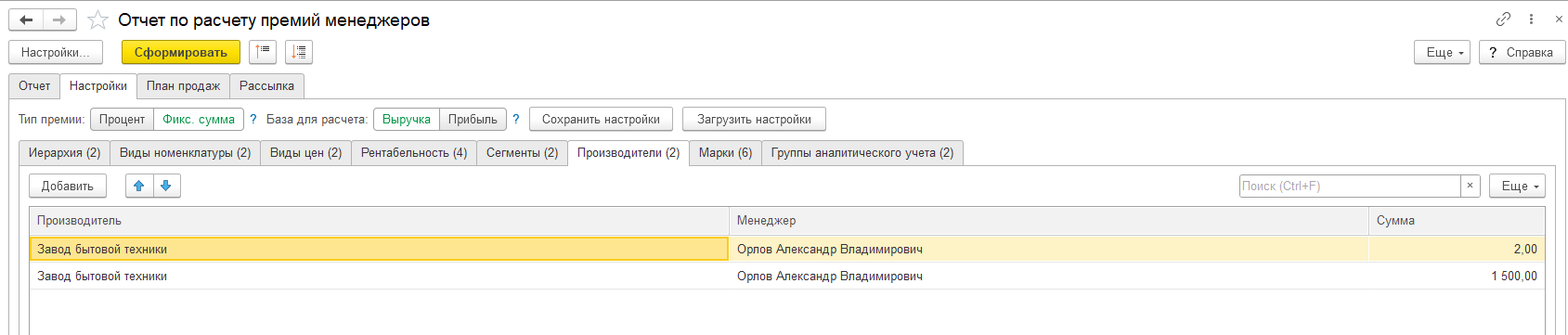Click Загрузить настройки button

pos(754,119)
